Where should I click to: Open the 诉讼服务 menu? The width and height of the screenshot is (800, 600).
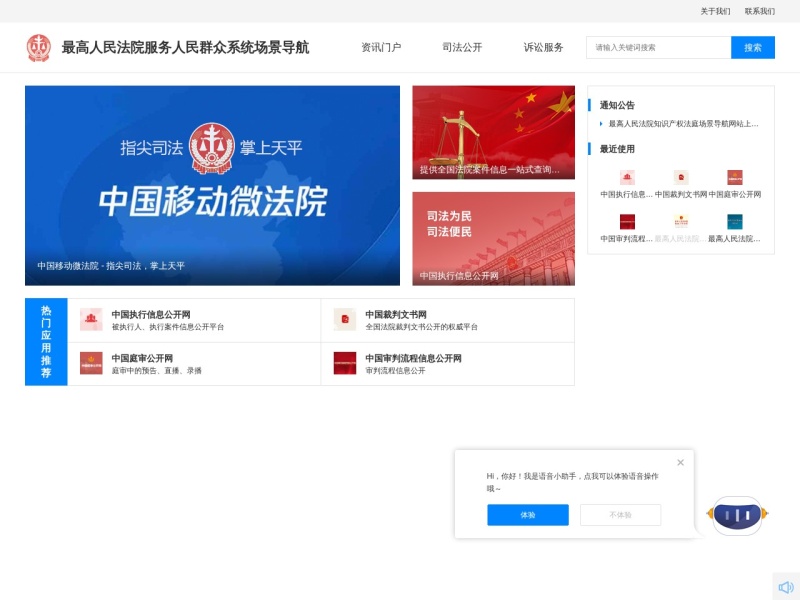(543, 47)
